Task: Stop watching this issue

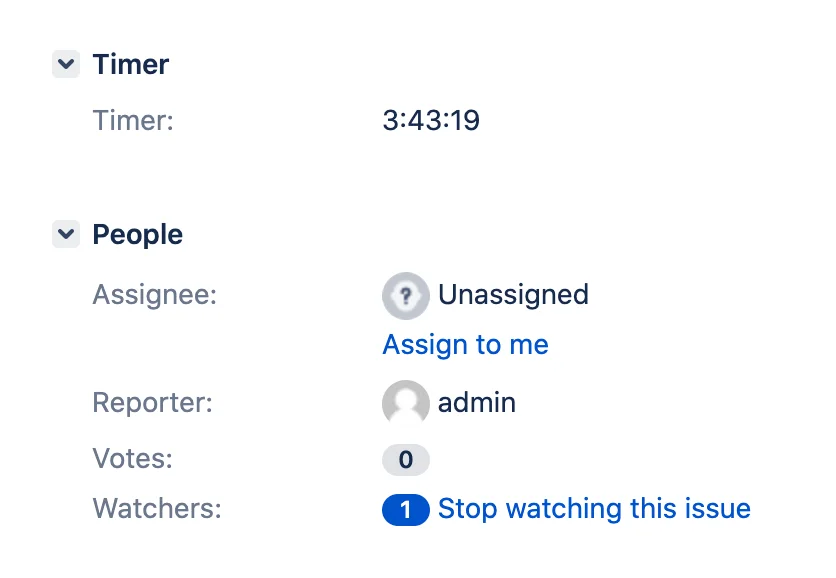Action: coord(594,509)
